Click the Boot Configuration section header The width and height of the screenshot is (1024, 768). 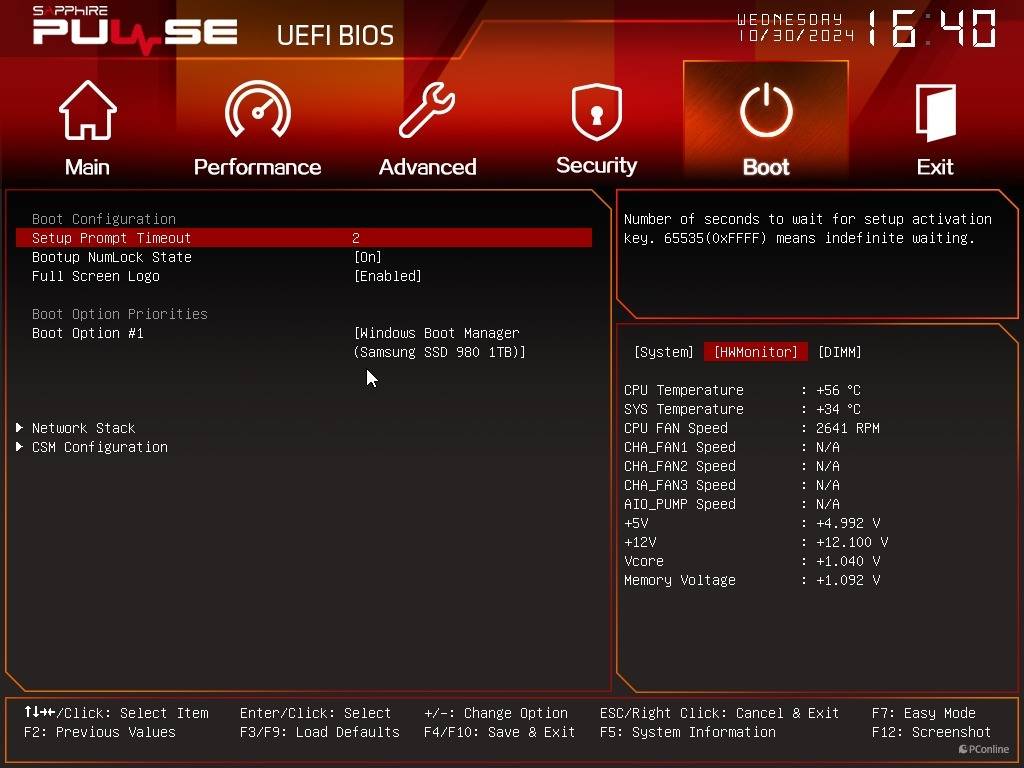[104, 219]
